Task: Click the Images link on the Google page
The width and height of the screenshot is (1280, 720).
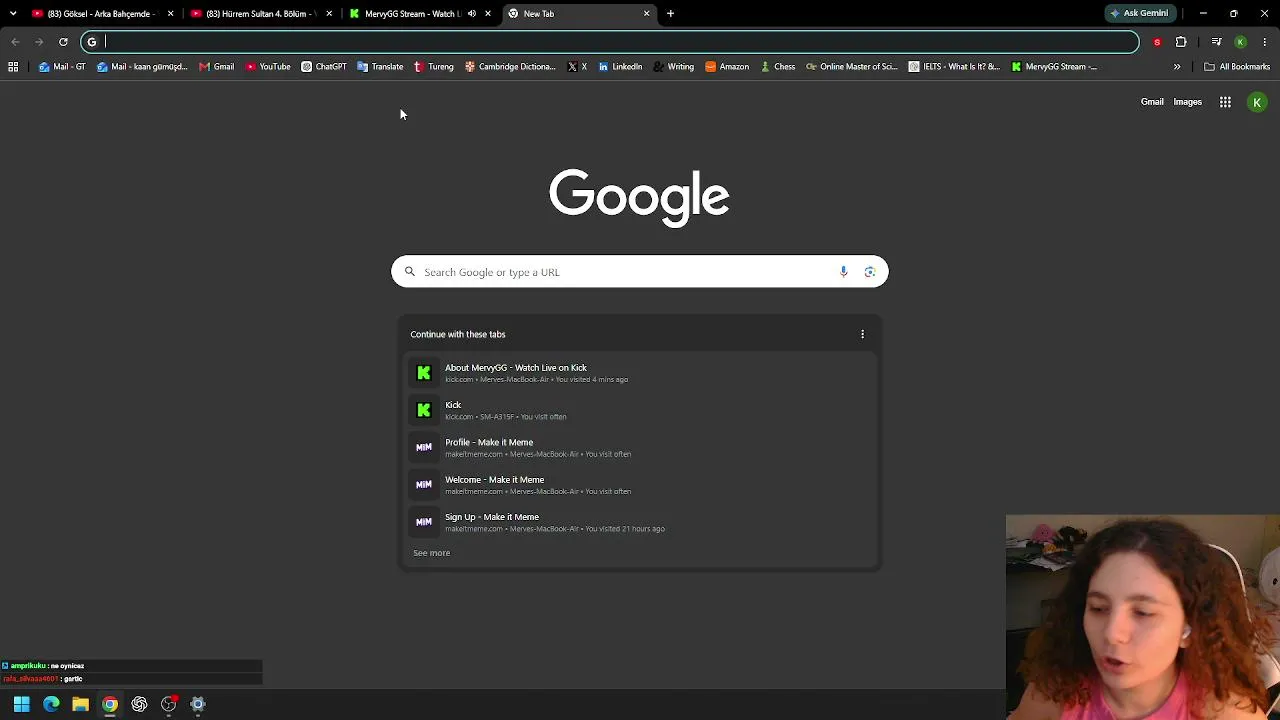Action: [x=1187, y=102]
